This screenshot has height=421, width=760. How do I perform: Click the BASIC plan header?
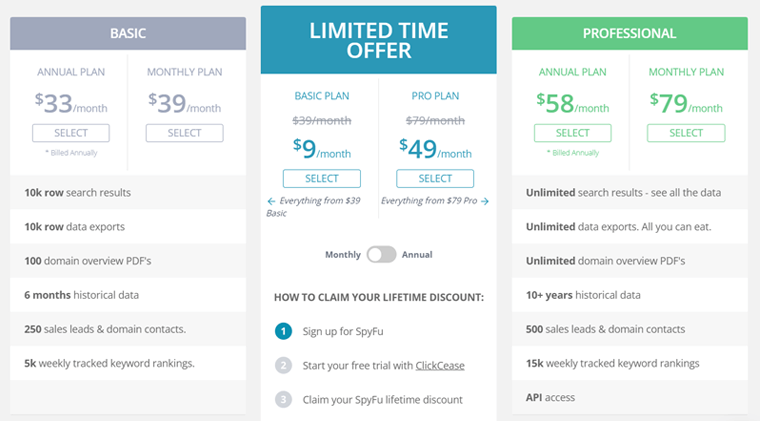(128, 33)
